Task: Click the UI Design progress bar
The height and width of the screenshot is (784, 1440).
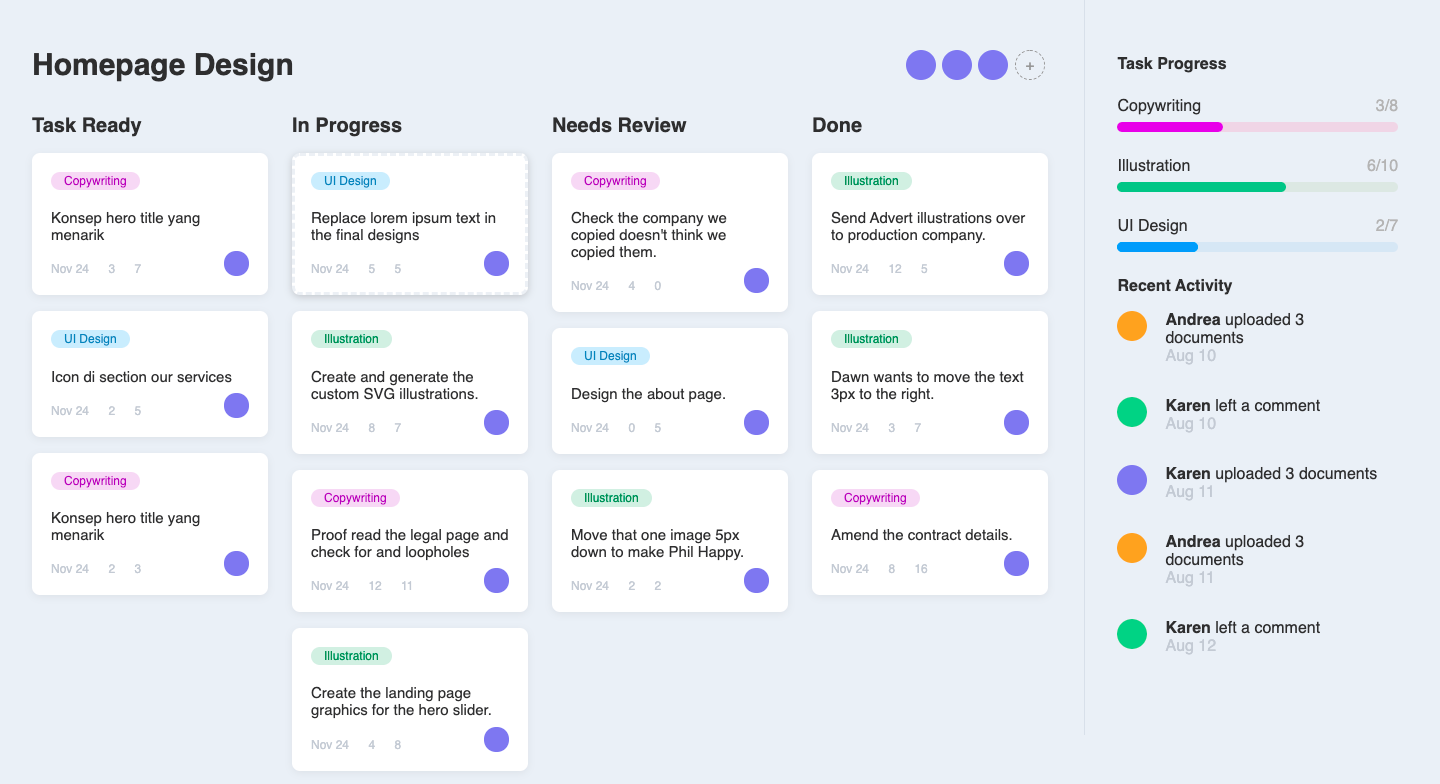Action: (1257, 247)
